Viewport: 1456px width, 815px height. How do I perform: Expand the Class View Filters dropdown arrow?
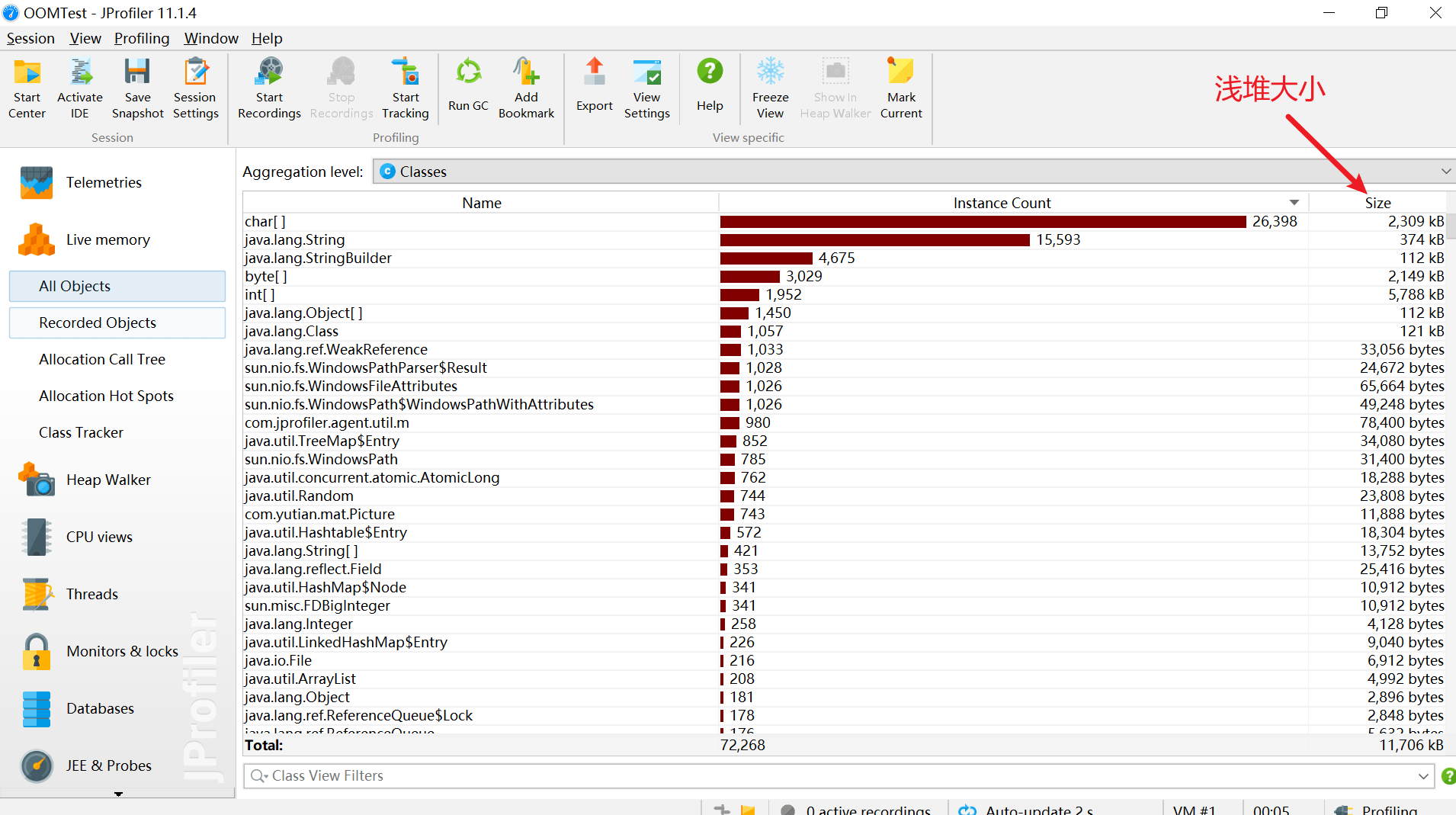[1422, 776]
